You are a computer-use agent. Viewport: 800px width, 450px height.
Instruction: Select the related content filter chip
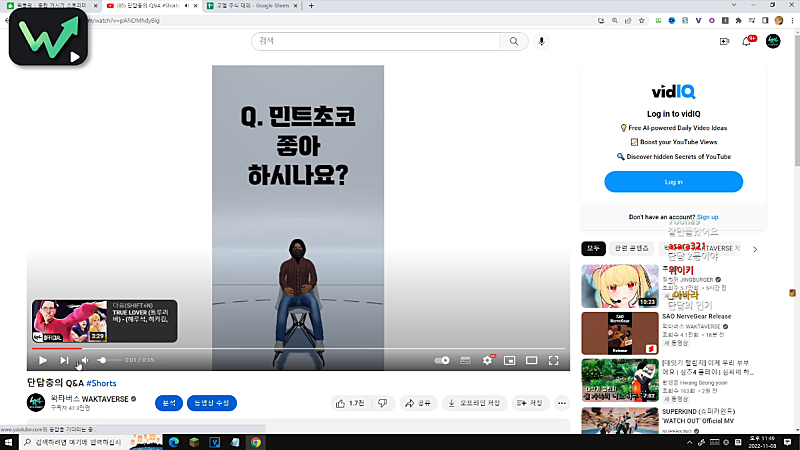[632, 248]
